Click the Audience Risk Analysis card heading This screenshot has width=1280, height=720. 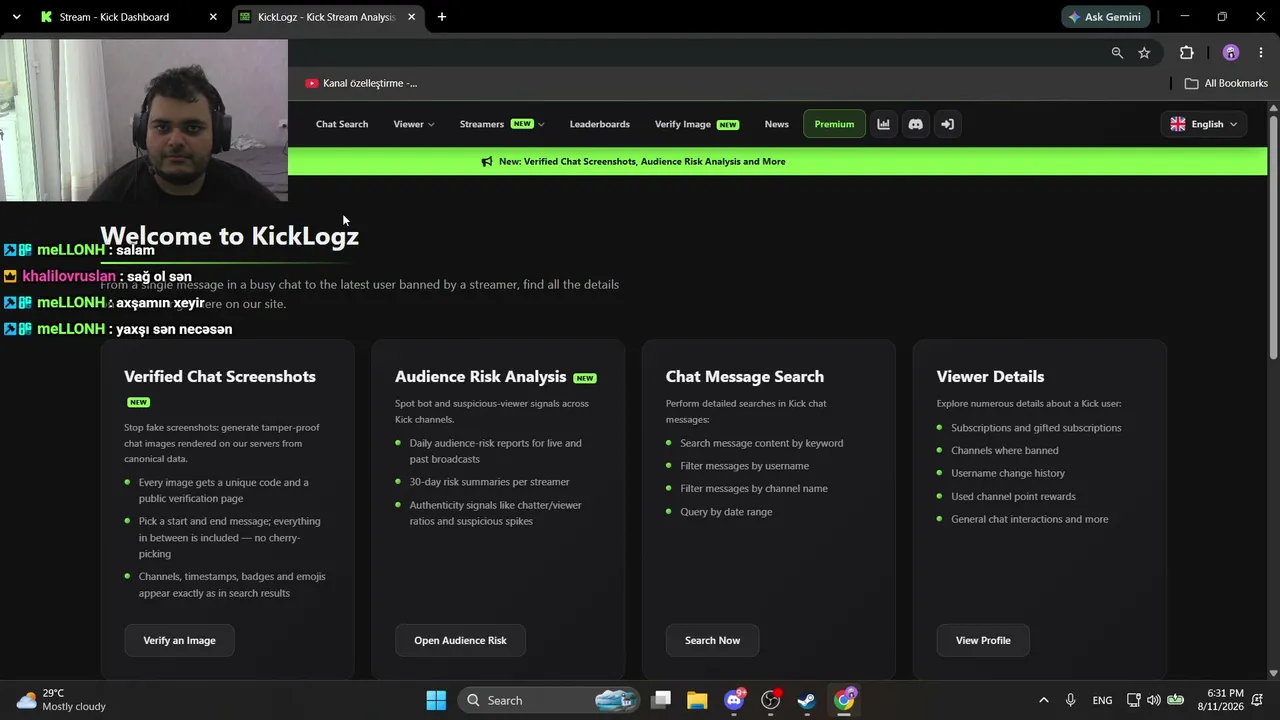point(480,377)
